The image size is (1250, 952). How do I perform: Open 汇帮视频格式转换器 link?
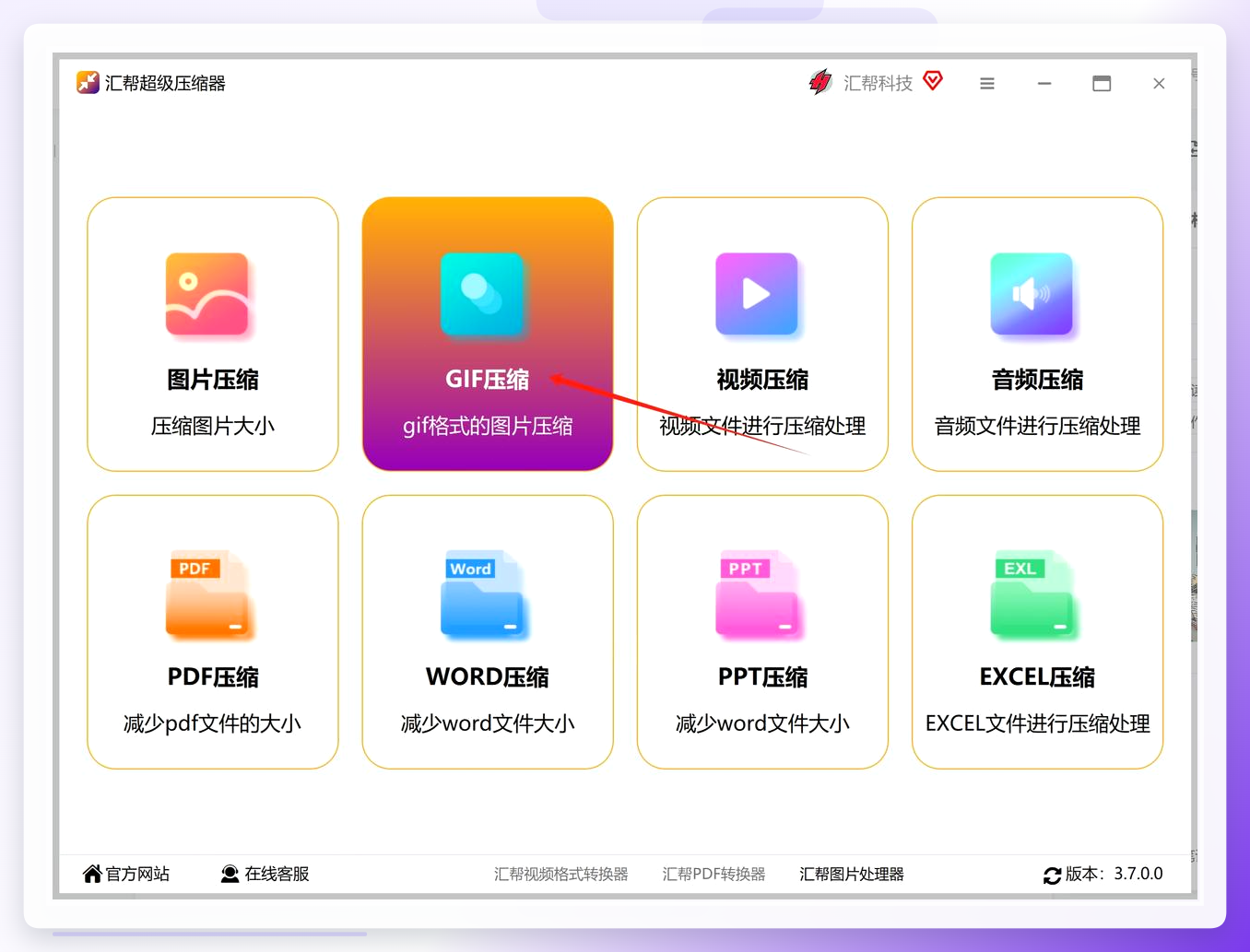click(560, 874)
